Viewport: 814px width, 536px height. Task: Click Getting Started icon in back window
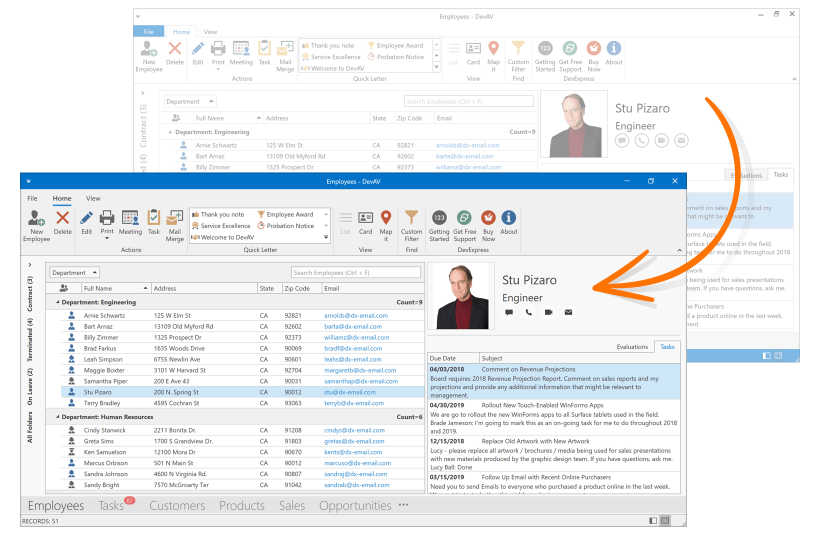click(545, 48)
